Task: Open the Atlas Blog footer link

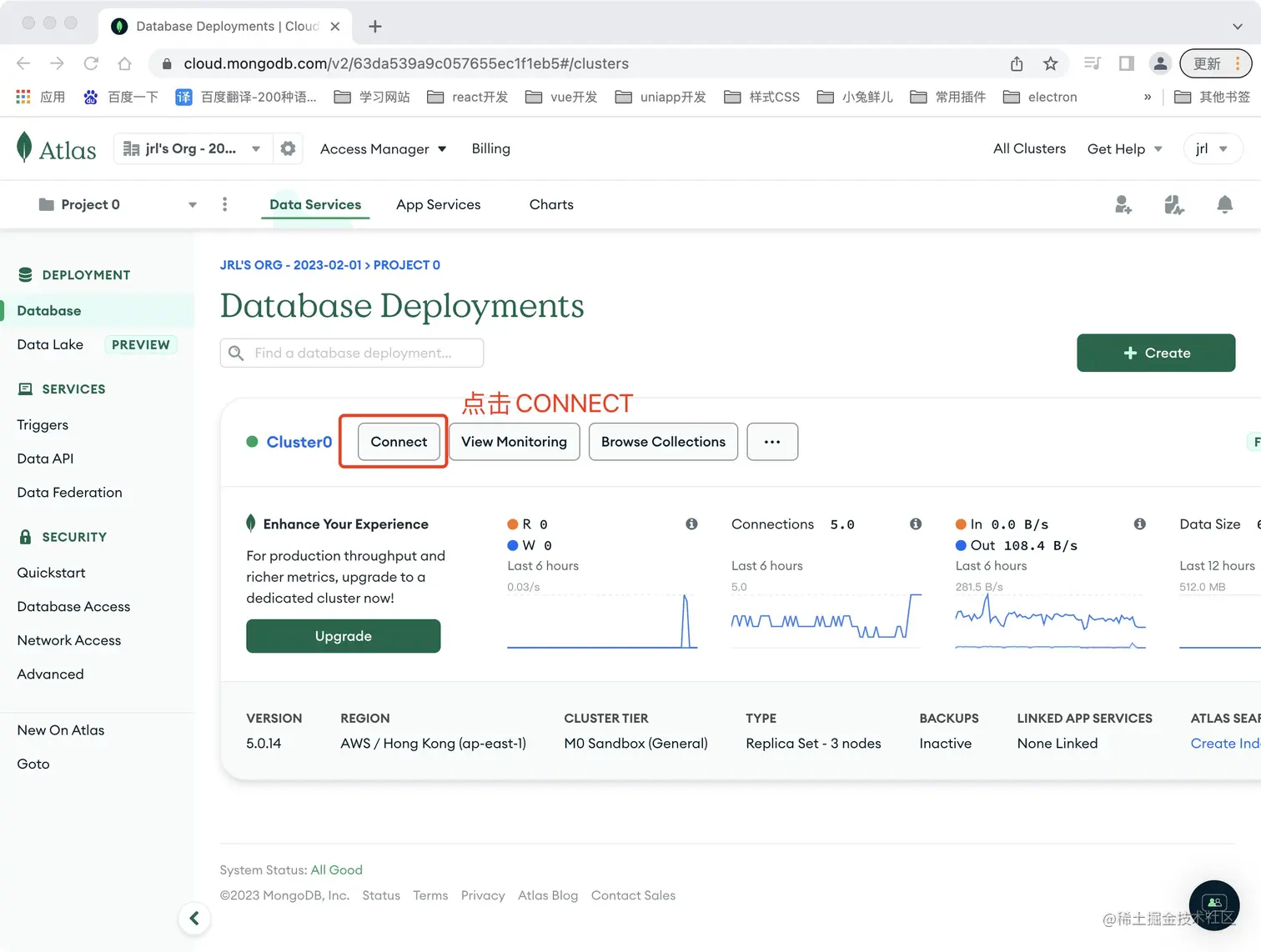Action: 548,895
